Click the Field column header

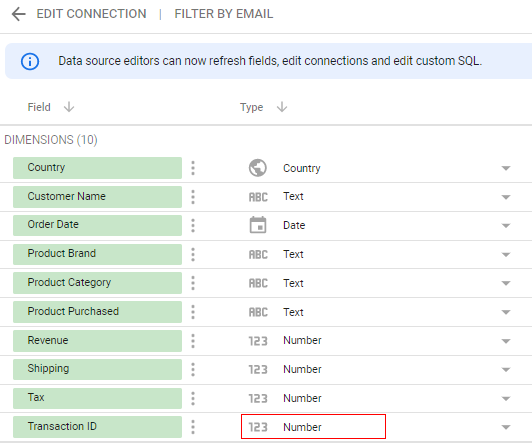39,107
